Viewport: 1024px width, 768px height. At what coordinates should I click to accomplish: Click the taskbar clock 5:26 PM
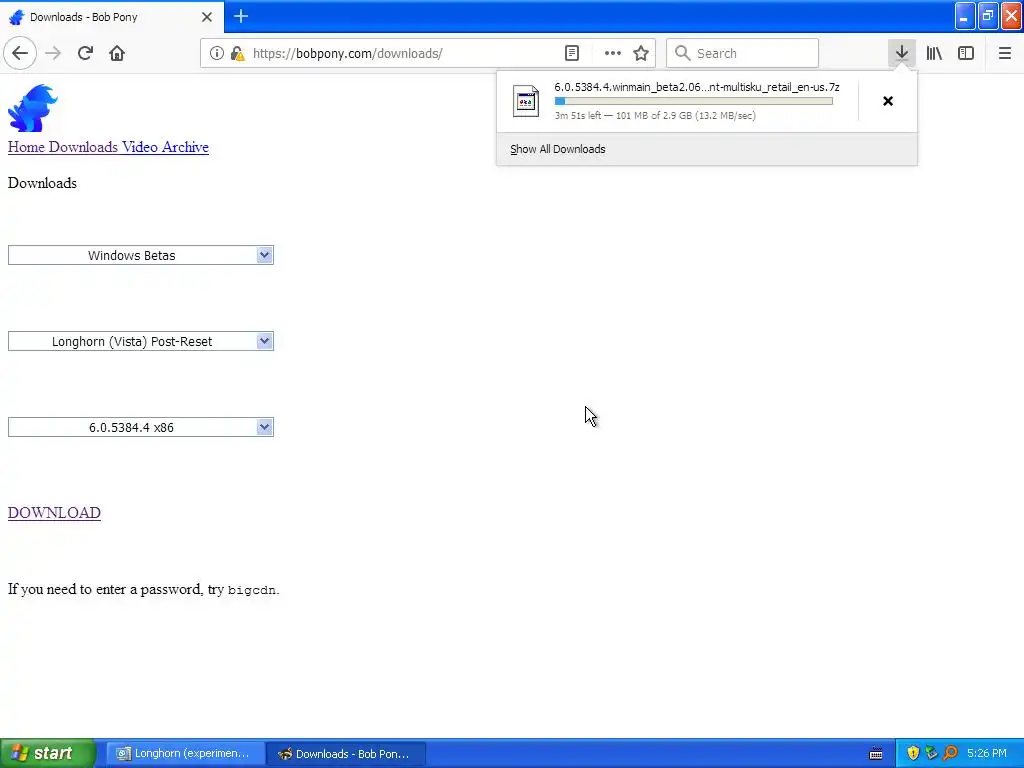pyautogui.click(x=987, y=753)
